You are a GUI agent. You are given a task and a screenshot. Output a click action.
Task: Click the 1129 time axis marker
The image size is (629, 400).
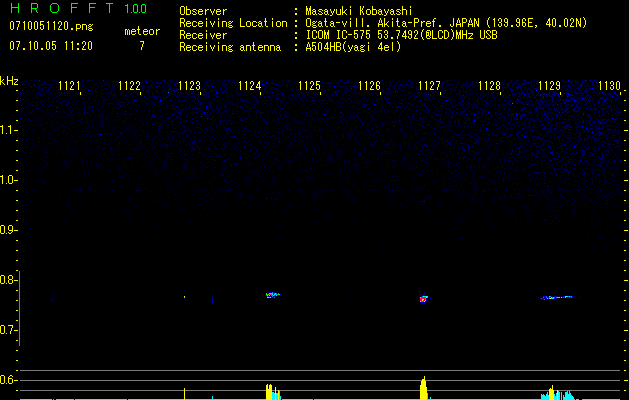[549, 86]
